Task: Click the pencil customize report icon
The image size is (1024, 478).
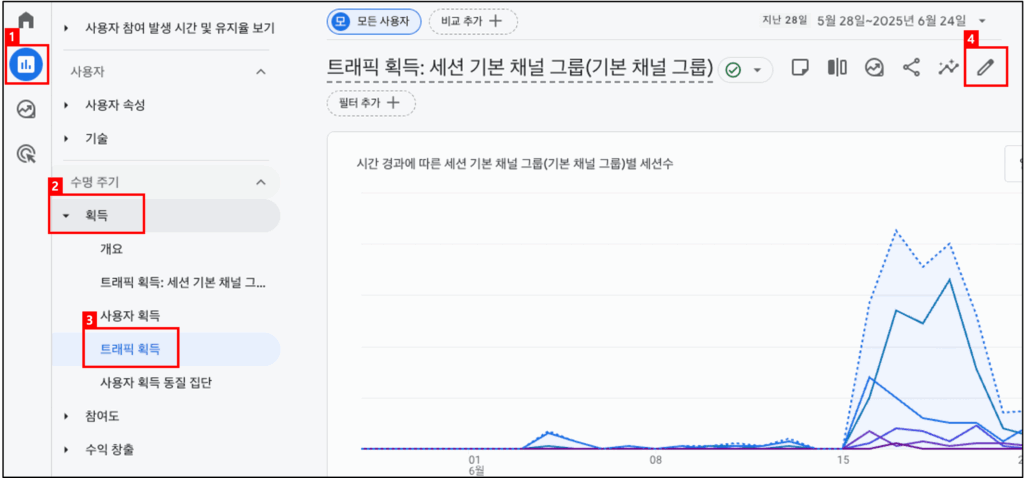Action: click(x=985, y=67)
